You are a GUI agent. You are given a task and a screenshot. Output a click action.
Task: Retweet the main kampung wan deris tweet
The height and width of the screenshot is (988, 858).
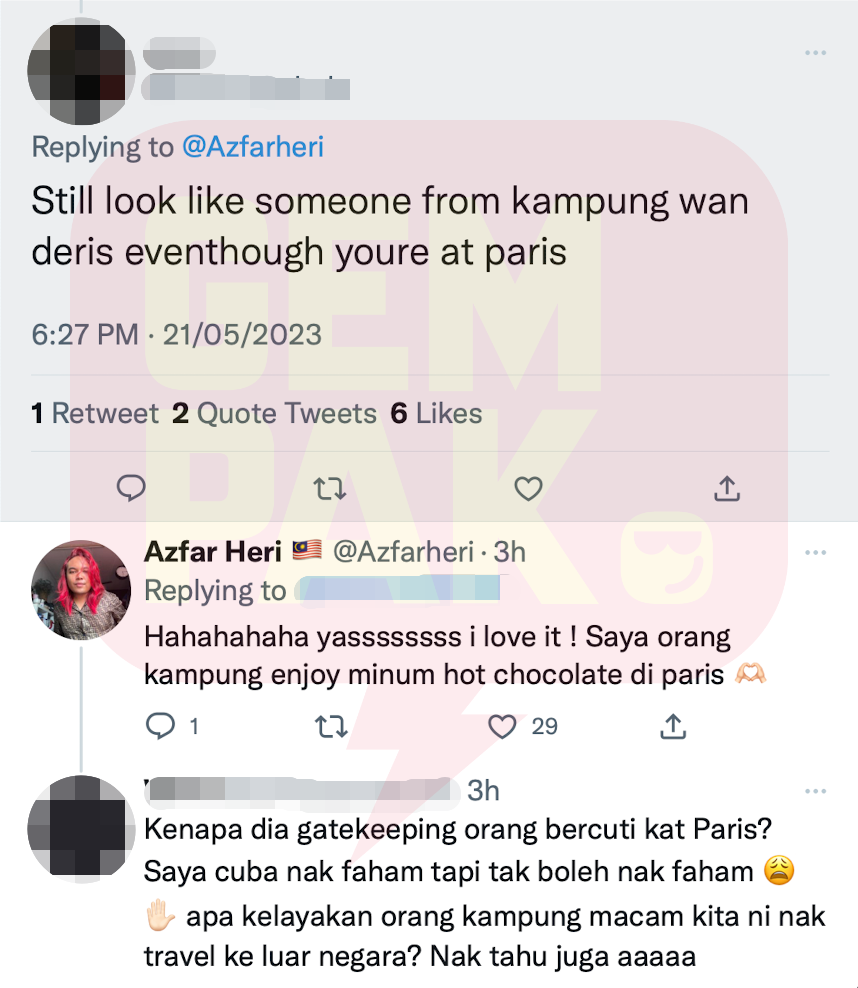click(x=330, y=488)
